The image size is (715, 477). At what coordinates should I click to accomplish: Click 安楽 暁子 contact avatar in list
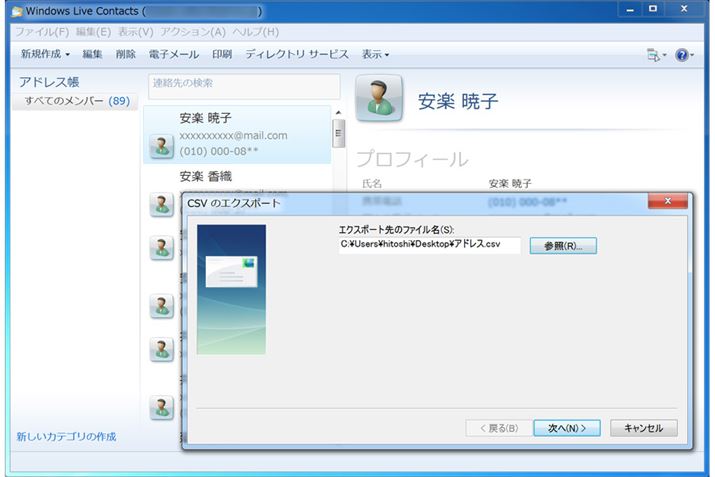pos(162,146)
